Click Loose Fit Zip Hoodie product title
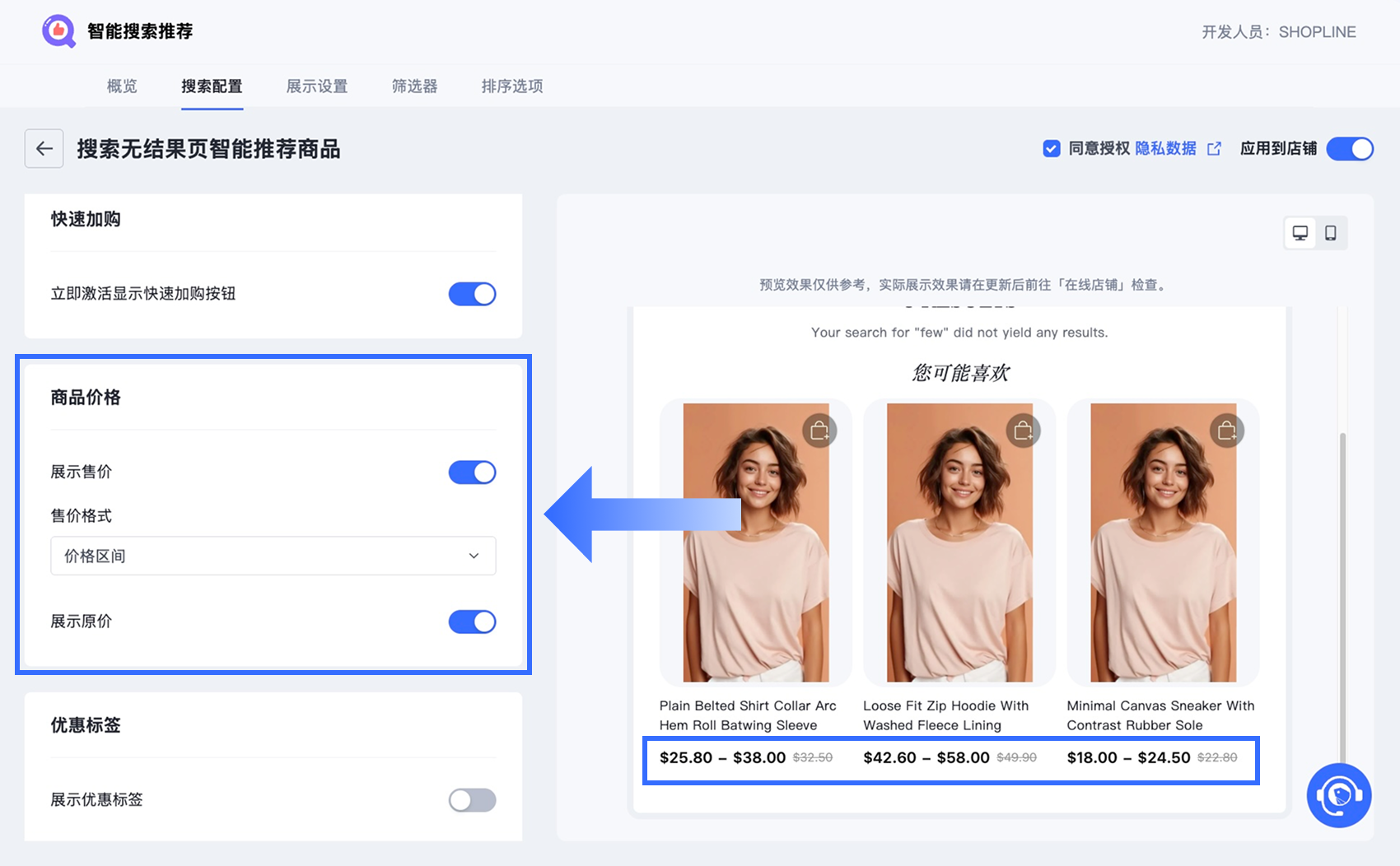The image size is (1400, 866). point(946,715)
